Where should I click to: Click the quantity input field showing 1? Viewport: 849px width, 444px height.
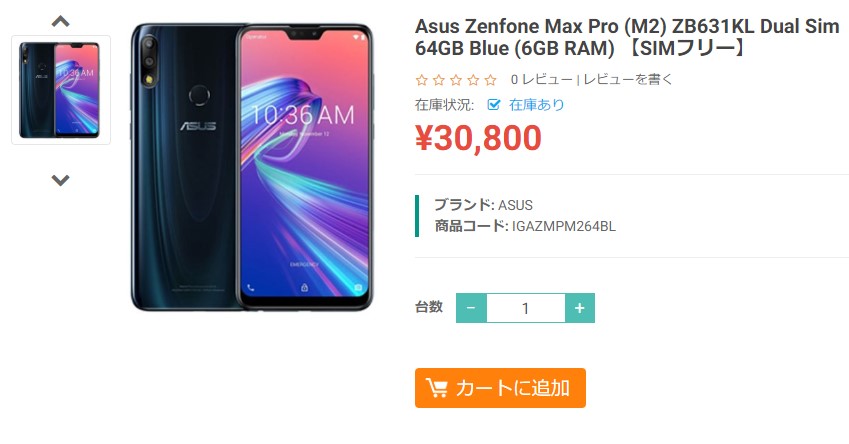[x=526, y=308]
